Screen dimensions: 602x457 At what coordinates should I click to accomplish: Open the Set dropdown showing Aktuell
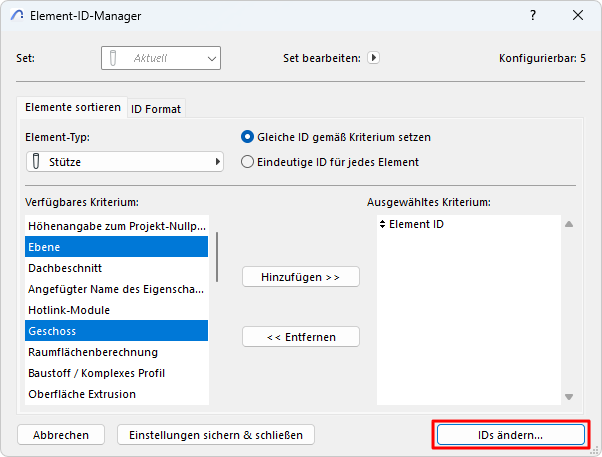160,58
